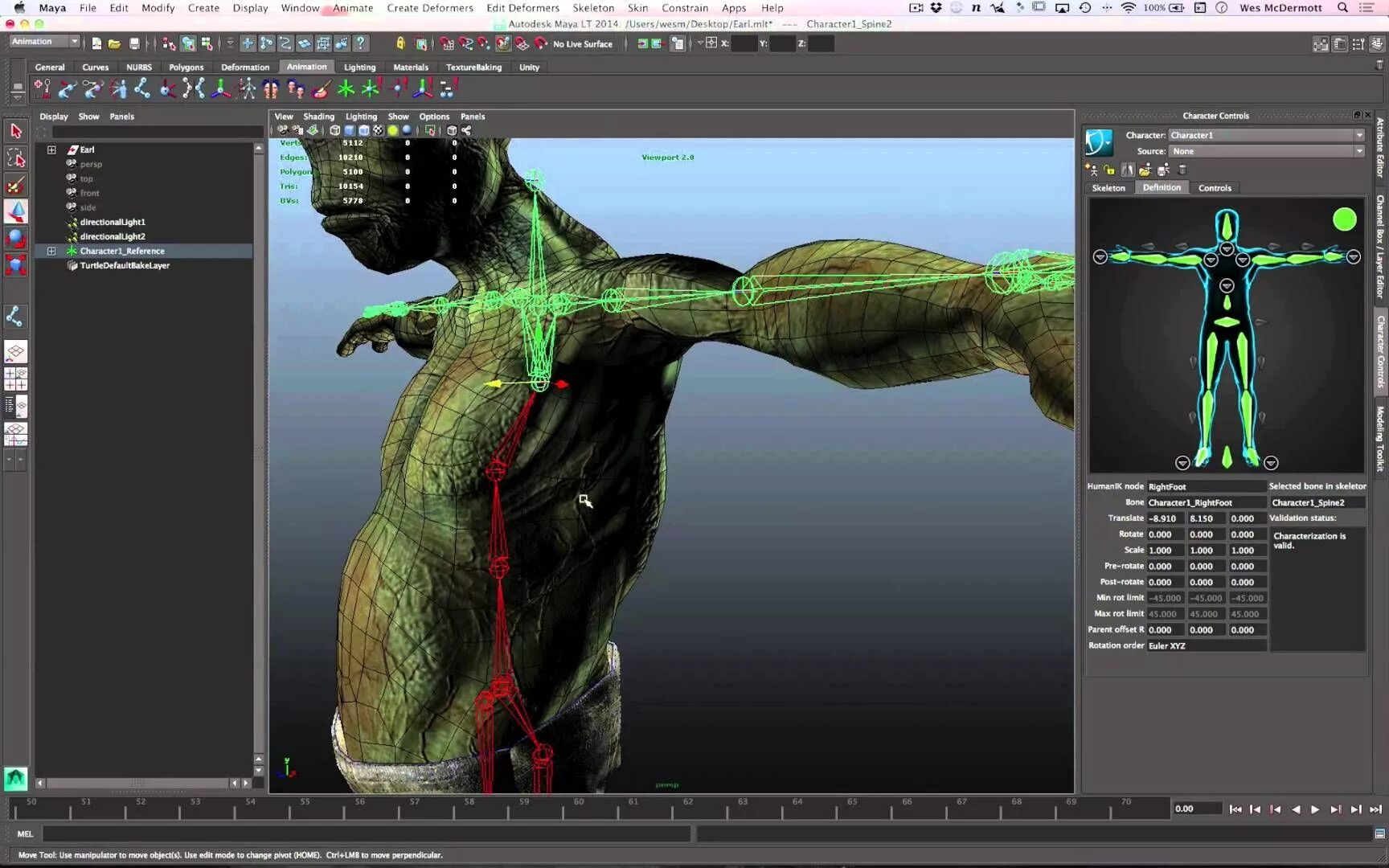The image size is (1389, 868).
Task: Delete character with trash icon
Action: pos(1182,170)
